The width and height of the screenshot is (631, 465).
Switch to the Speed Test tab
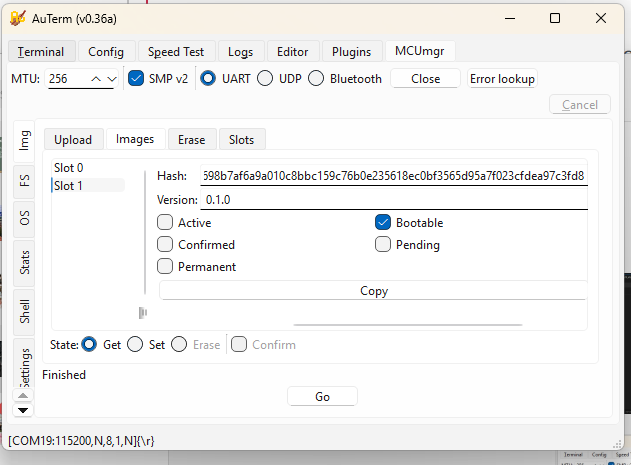coord(175,52)
